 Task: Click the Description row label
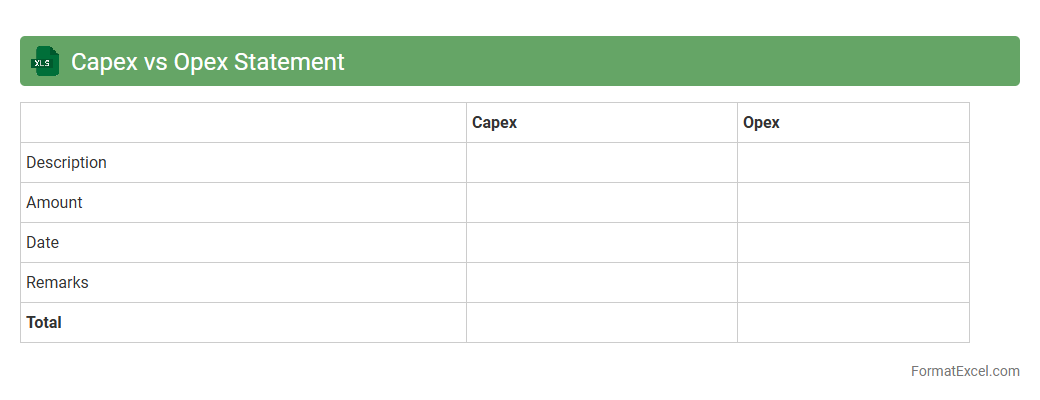[66, 163]
